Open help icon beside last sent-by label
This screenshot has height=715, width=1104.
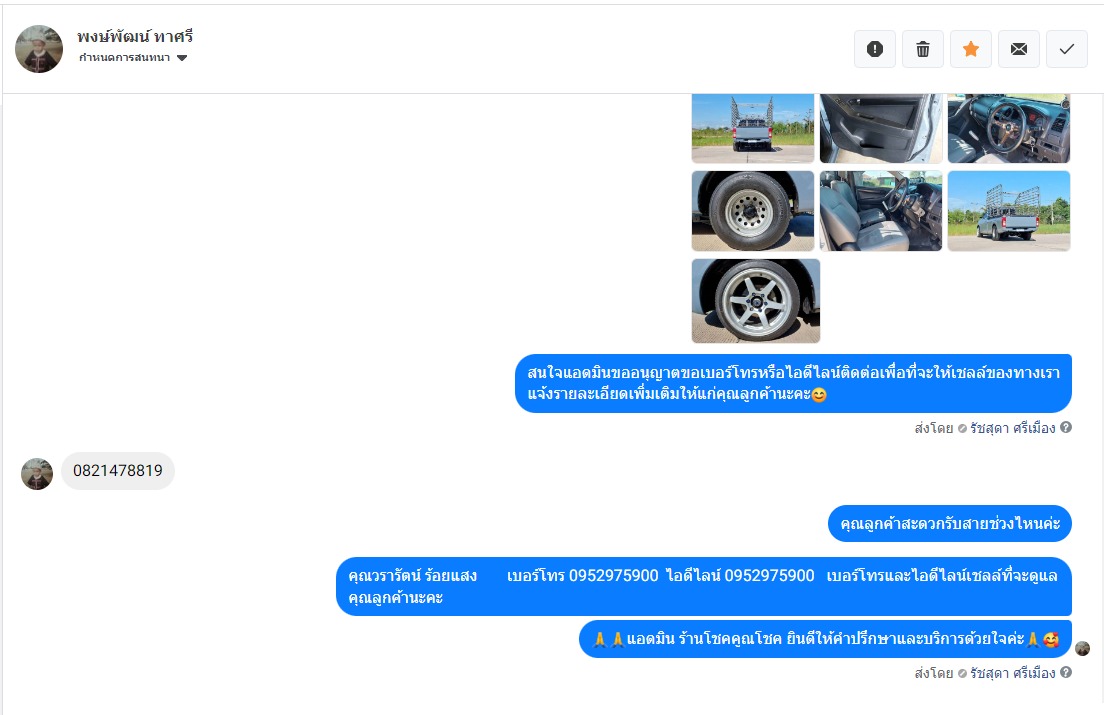1066,672
